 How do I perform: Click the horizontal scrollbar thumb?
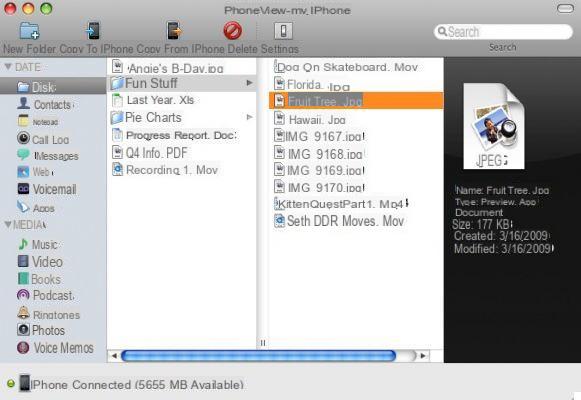(258, 356)
